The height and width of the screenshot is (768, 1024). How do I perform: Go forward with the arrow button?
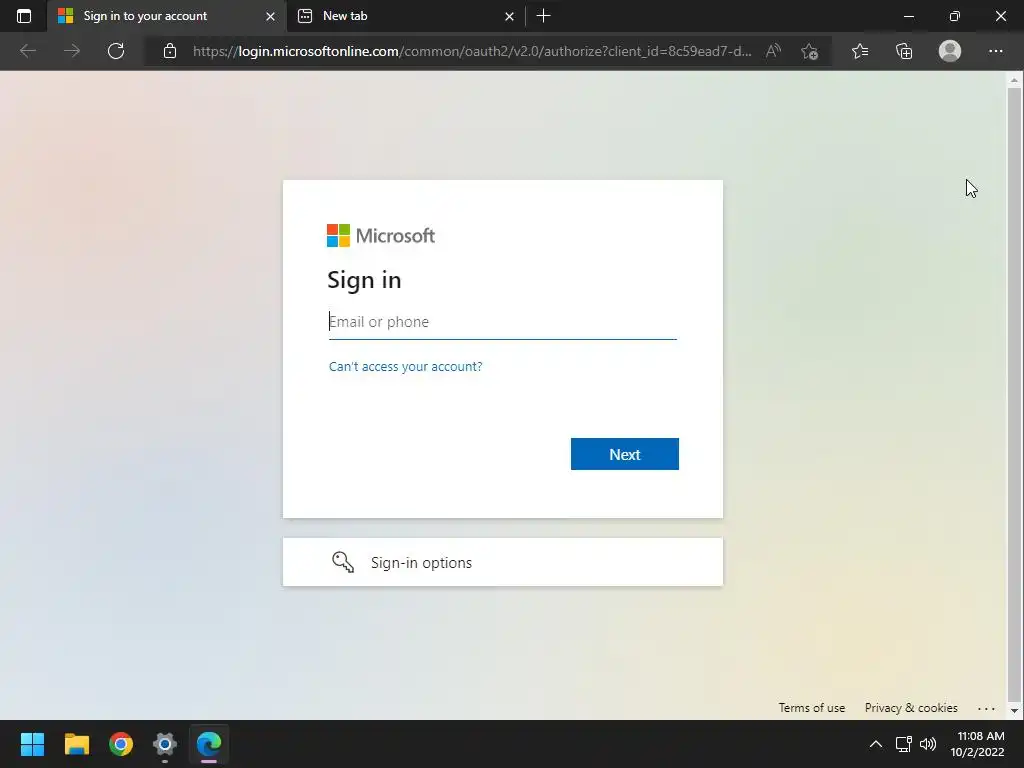point(72,51)
